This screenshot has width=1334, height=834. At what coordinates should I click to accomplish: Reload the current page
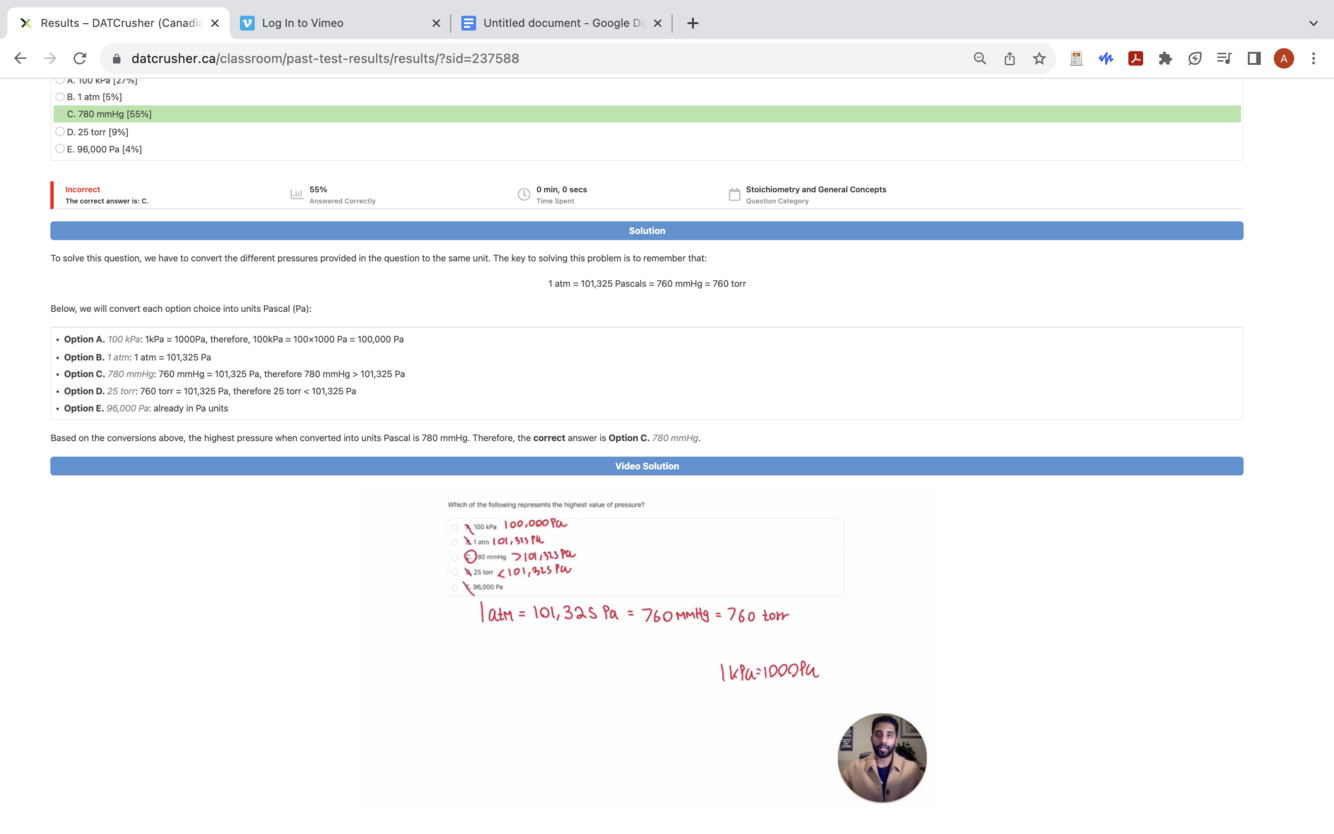point(80,58)
